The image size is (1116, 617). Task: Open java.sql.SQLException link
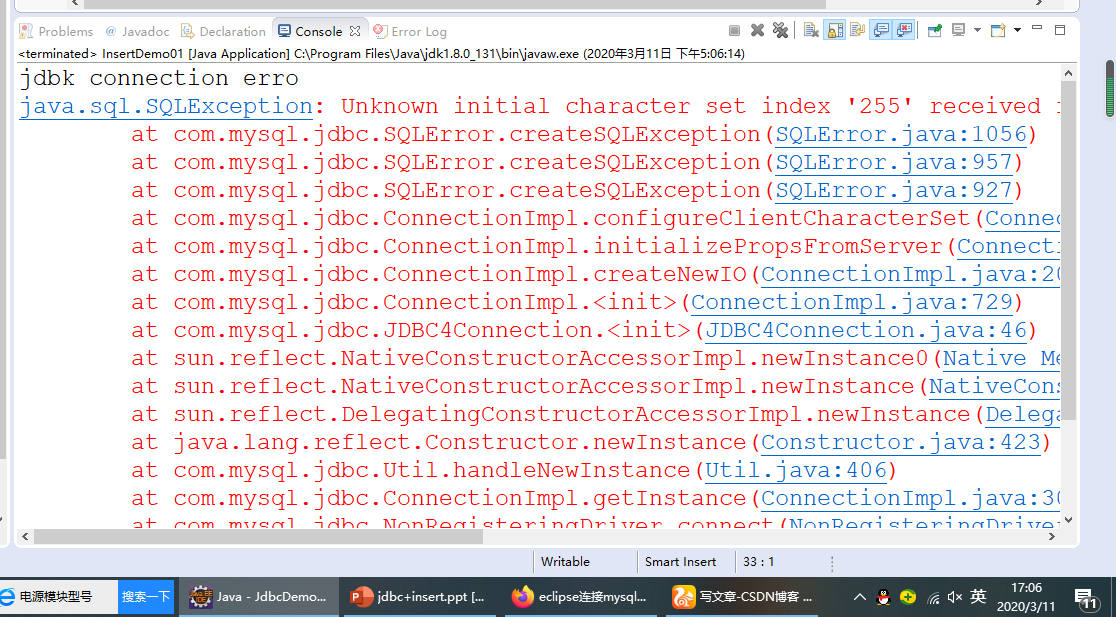tap(166, 107)
